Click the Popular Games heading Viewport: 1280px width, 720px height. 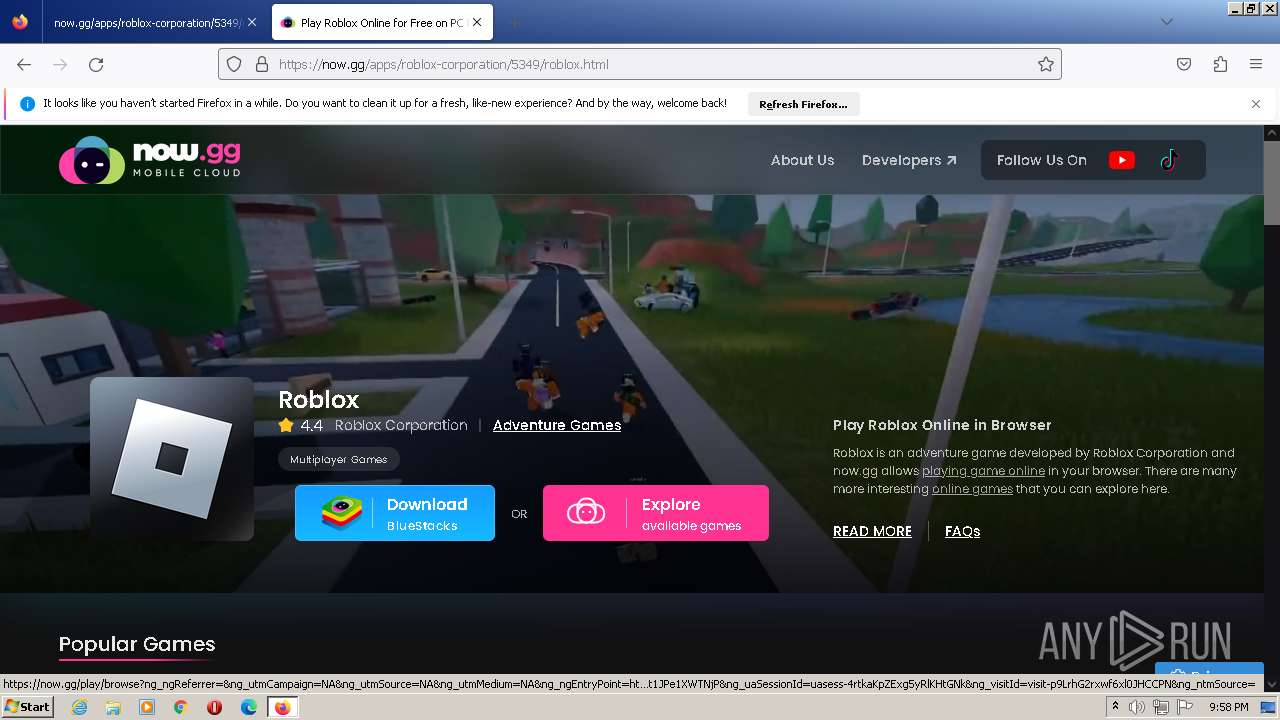(137, 644)
